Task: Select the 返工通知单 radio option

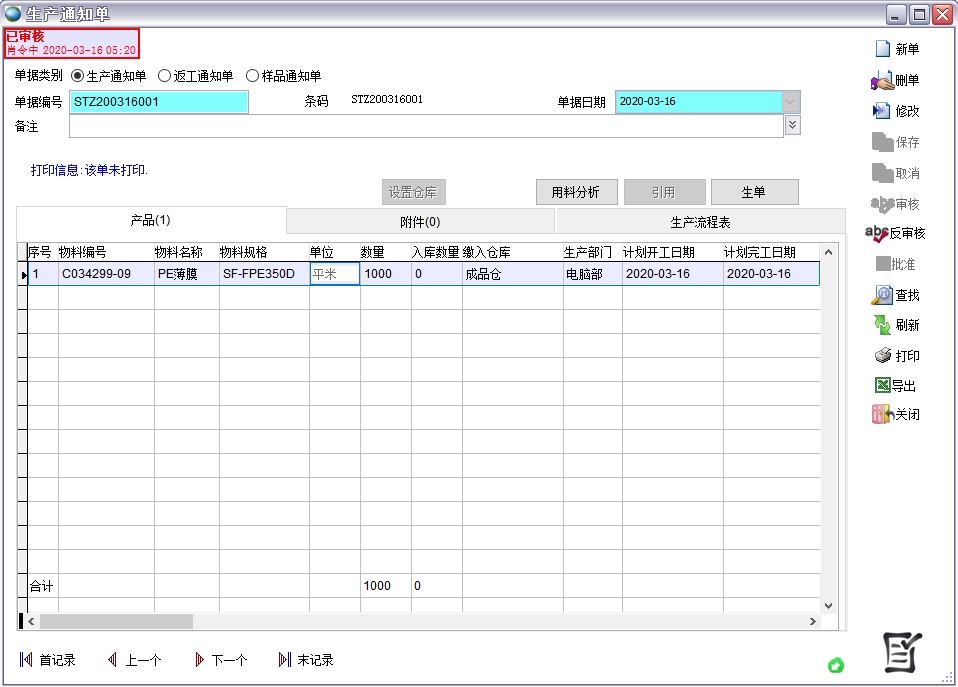Action: tap(165, 76)
